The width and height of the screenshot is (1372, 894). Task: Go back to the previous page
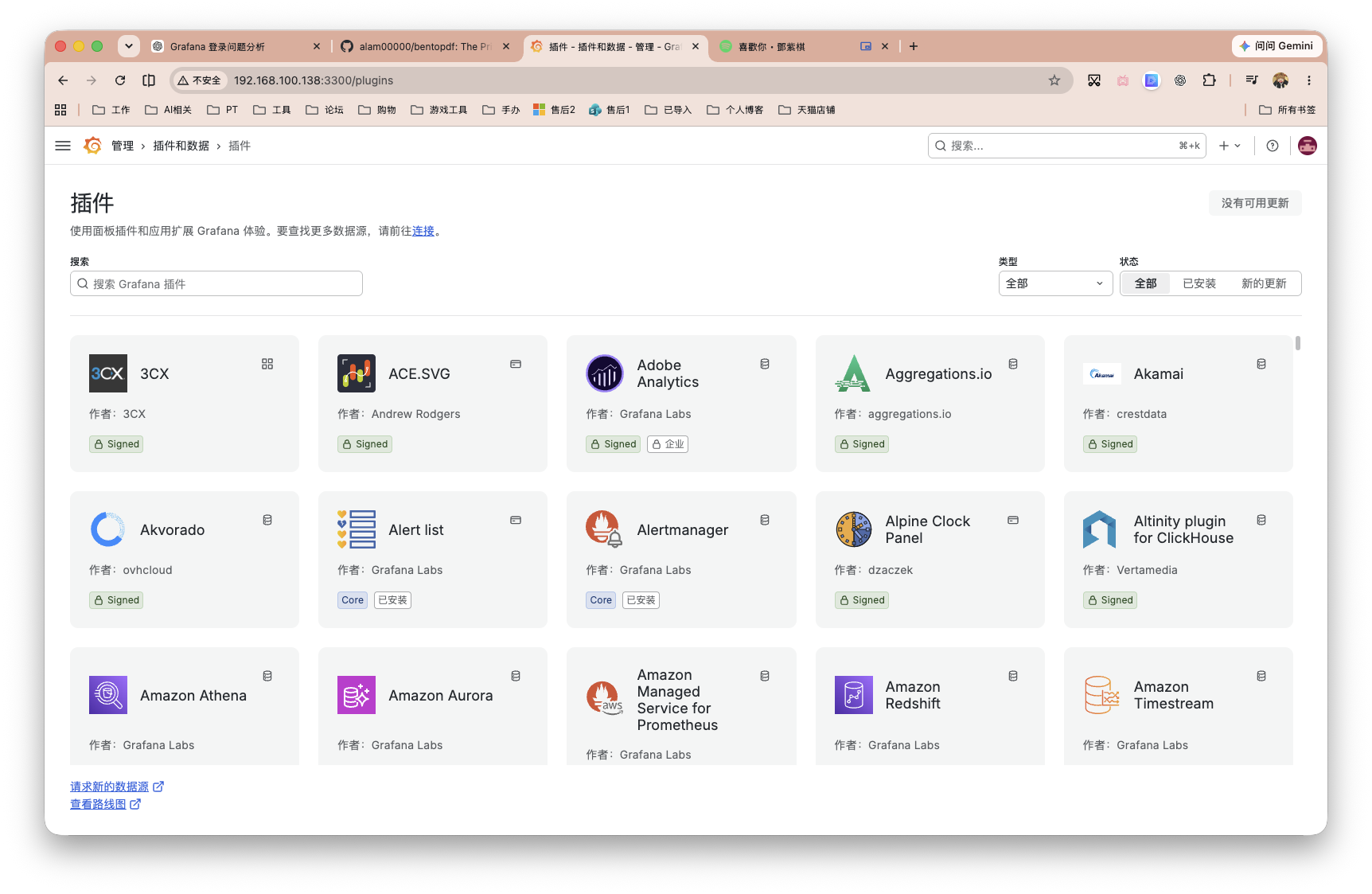(63, 80)
